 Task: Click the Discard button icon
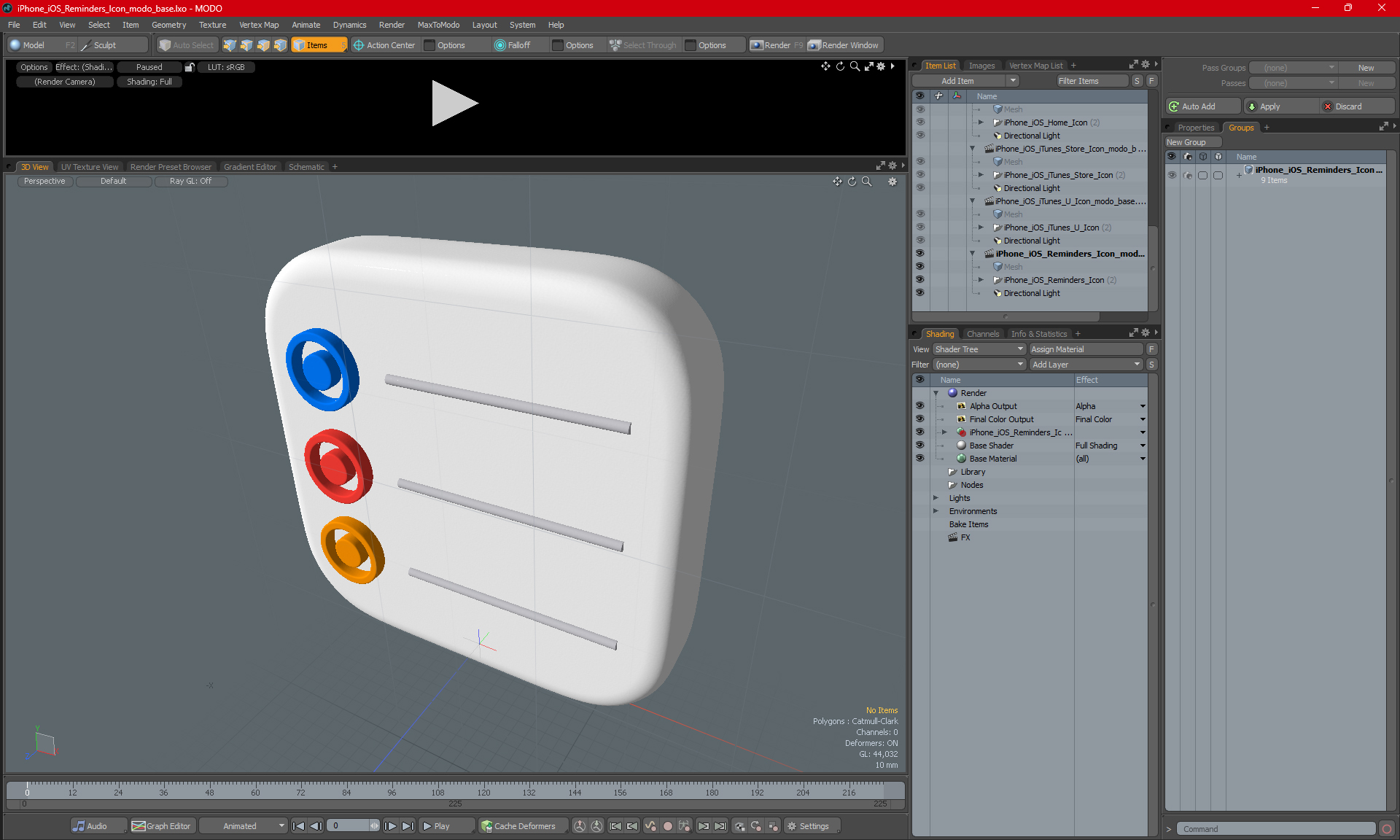tap(1328, 106)
